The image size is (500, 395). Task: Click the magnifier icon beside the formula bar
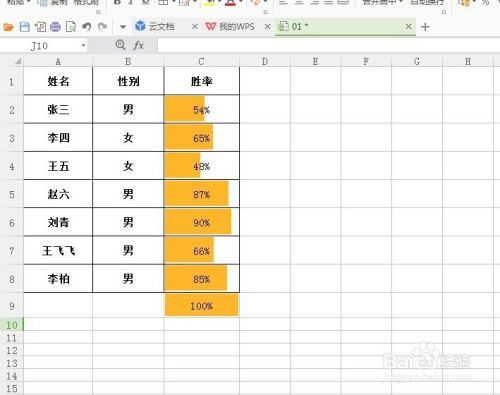[120, 45]
